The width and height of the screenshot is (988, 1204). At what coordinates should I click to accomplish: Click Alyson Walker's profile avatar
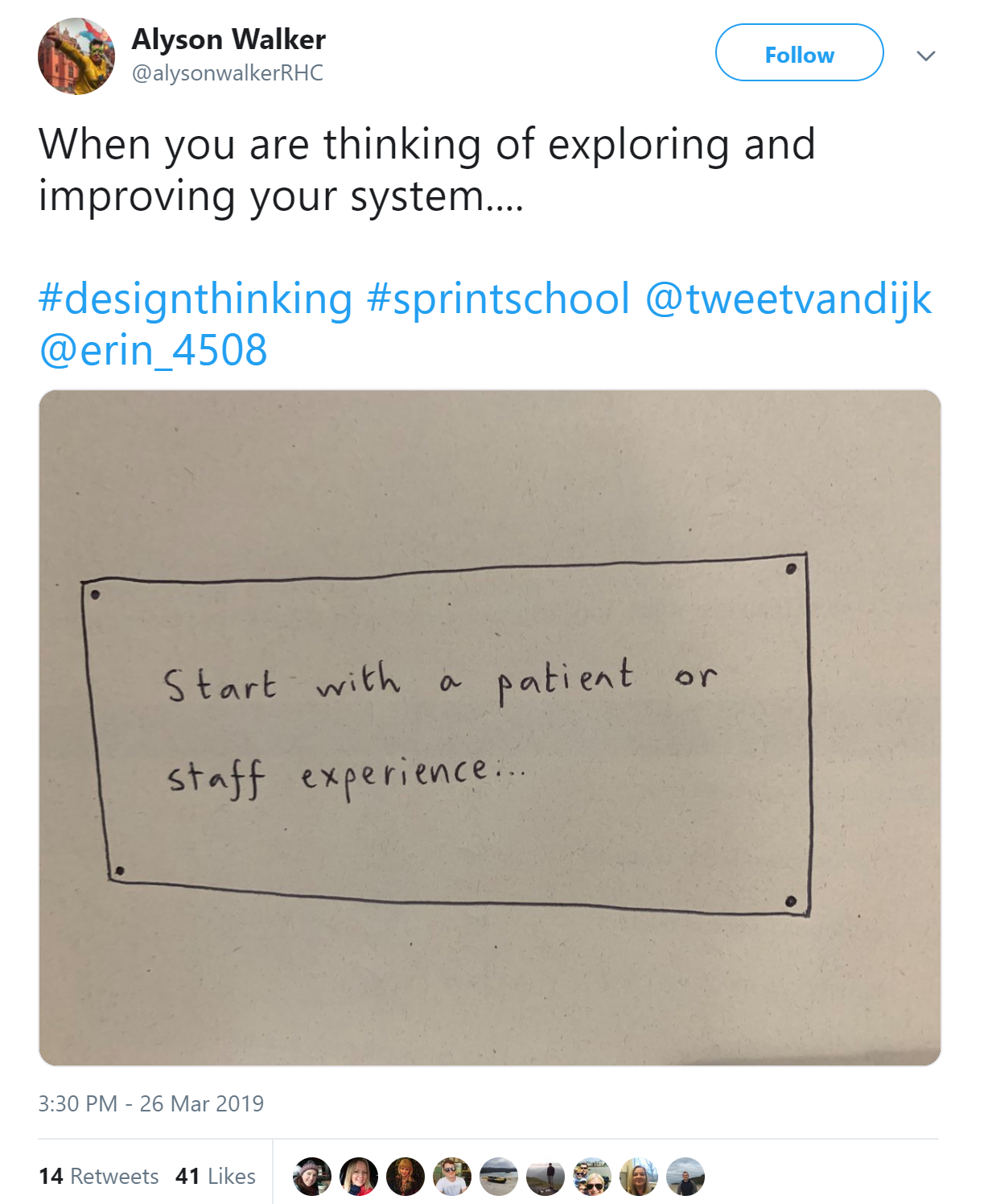76,56
